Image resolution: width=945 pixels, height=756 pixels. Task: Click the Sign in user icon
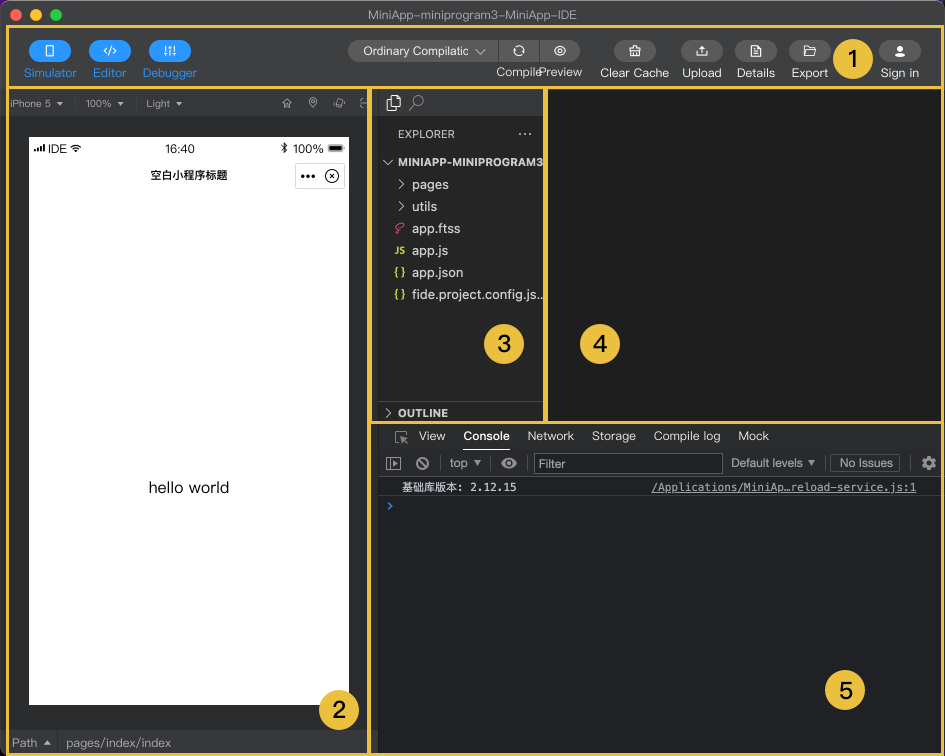click(x=900, y=51)
